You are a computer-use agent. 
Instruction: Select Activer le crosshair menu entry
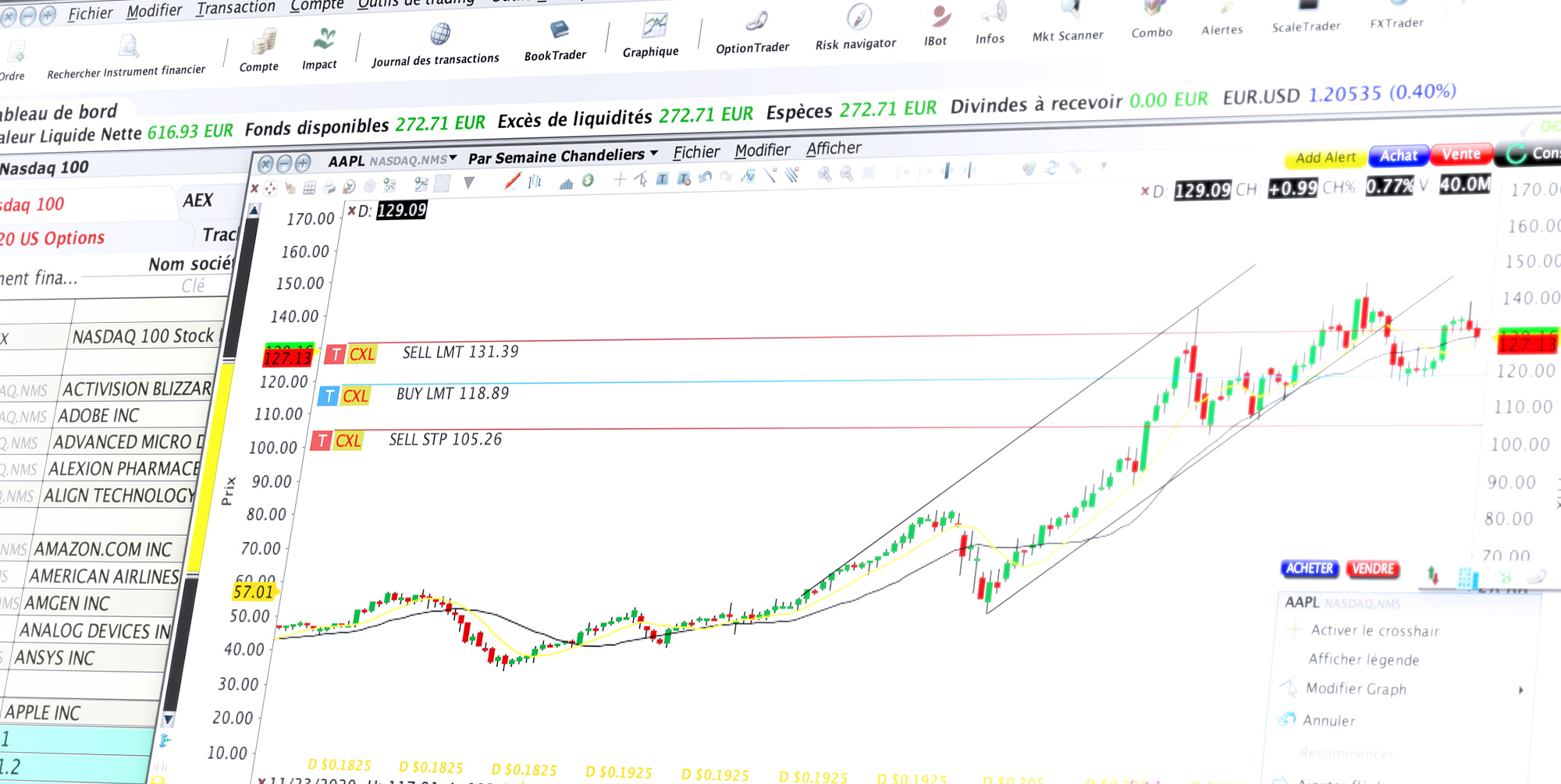click(1374, 630)
